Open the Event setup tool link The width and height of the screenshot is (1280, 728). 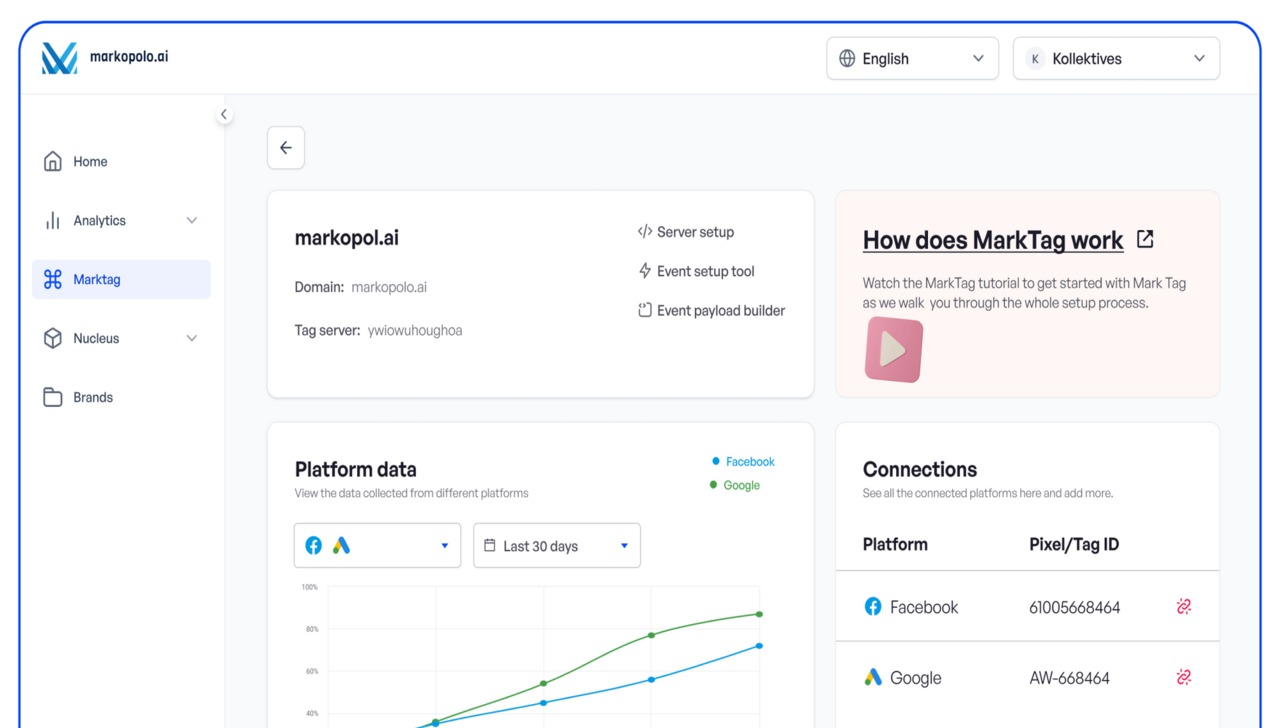tap(696, 271)
